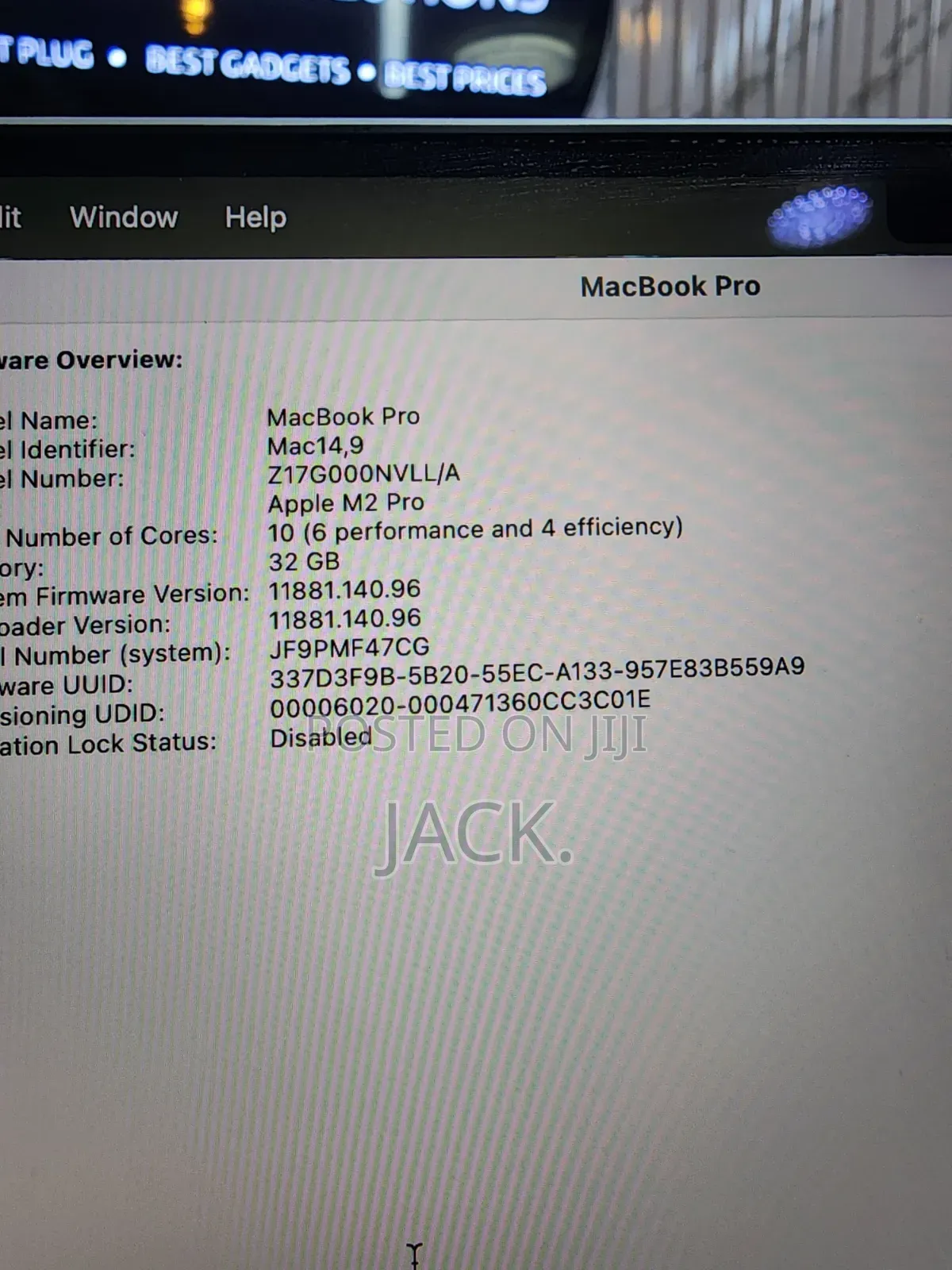Select the hardware UUID value 337D3F9B-5B20-55EC-A133-957E83B559A9
Image resolution: width=952 pixels, height=1270 pixels.
tap(537, 672)
